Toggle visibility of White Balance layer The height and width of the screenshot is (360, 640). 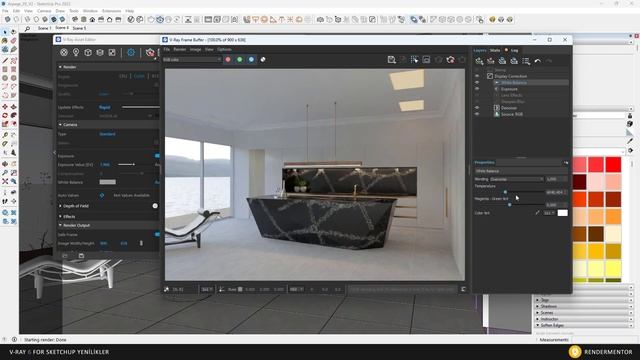tap(477, 82)
